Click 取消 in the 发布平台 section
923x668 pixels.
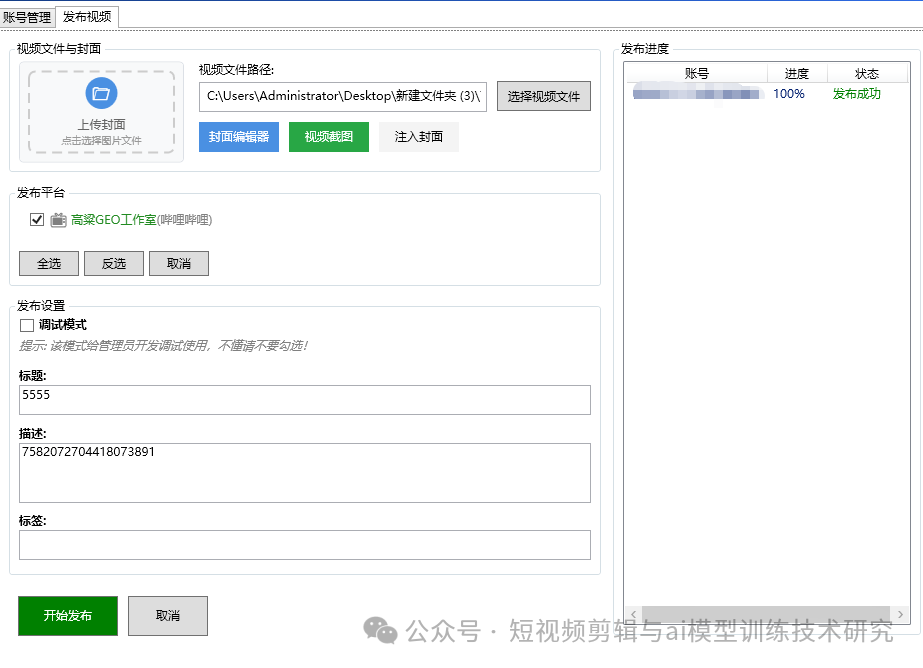click(178, 263)
